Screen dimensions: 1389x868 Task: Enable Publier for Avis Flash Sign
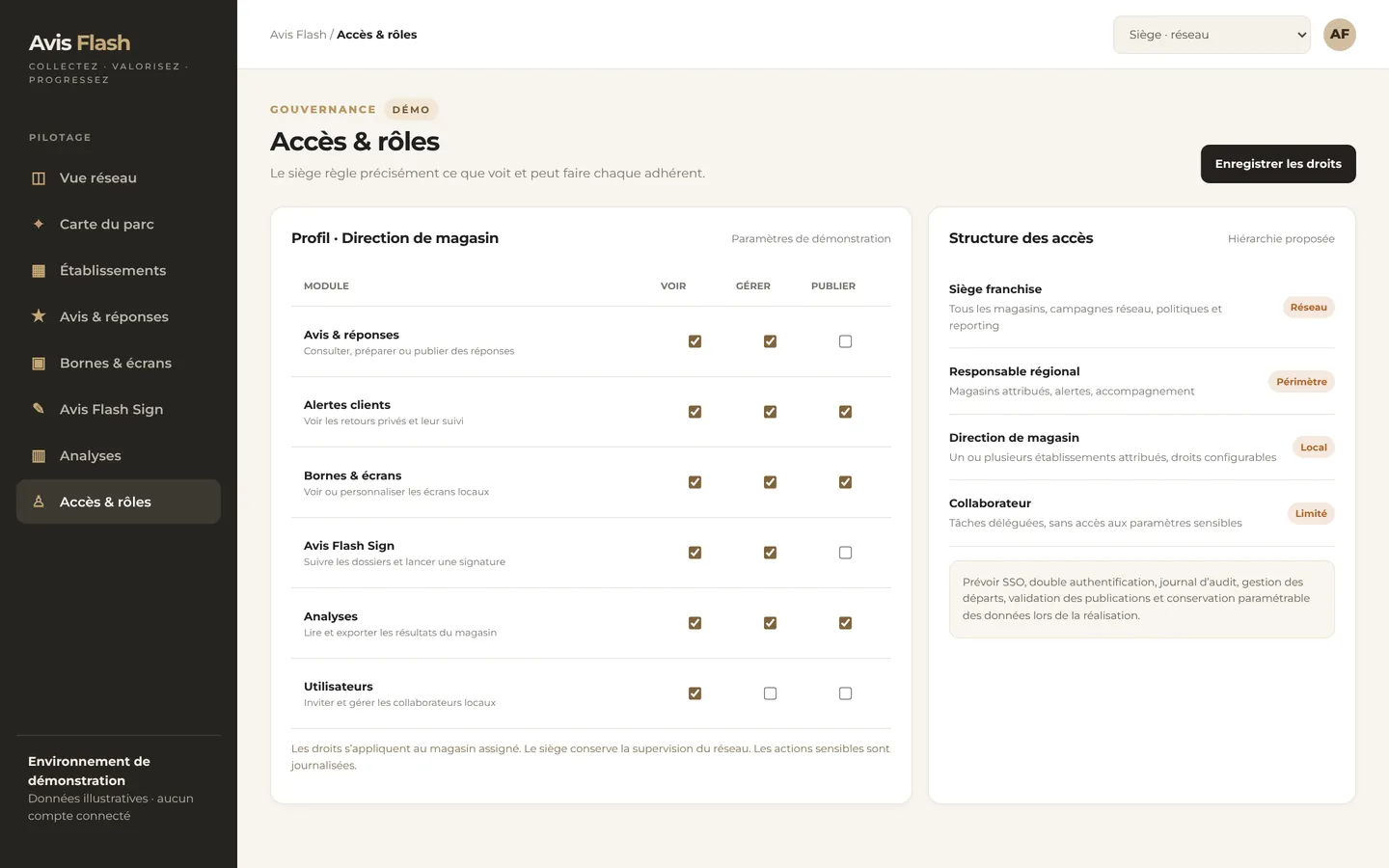tap(845, 553)
